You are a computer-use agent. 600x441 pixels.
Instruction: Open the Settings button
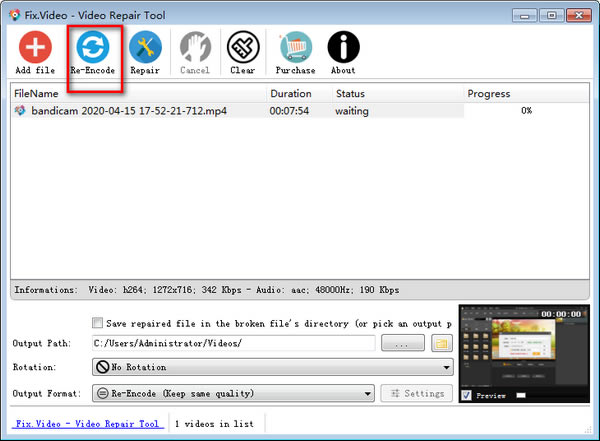click(x=417, y=393)
